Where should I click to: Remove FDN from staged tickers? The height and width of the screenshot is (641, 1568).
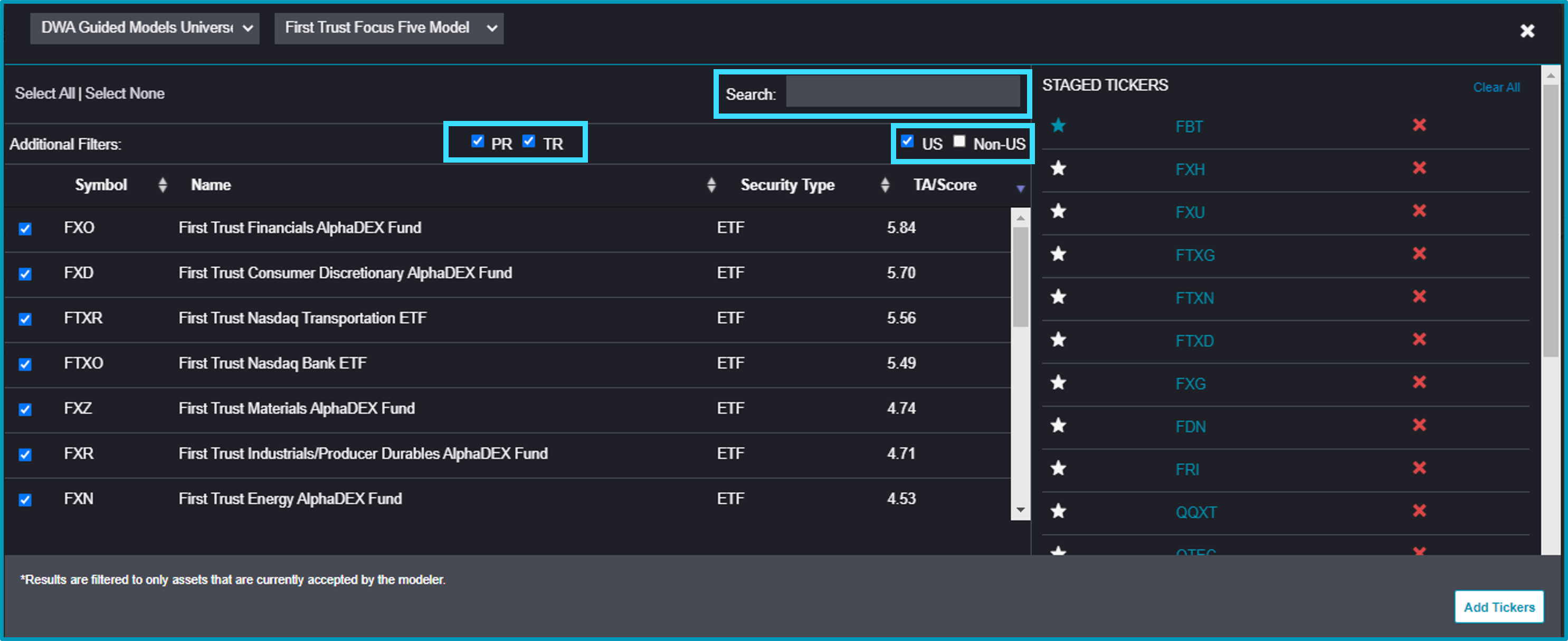point(1420,425)
